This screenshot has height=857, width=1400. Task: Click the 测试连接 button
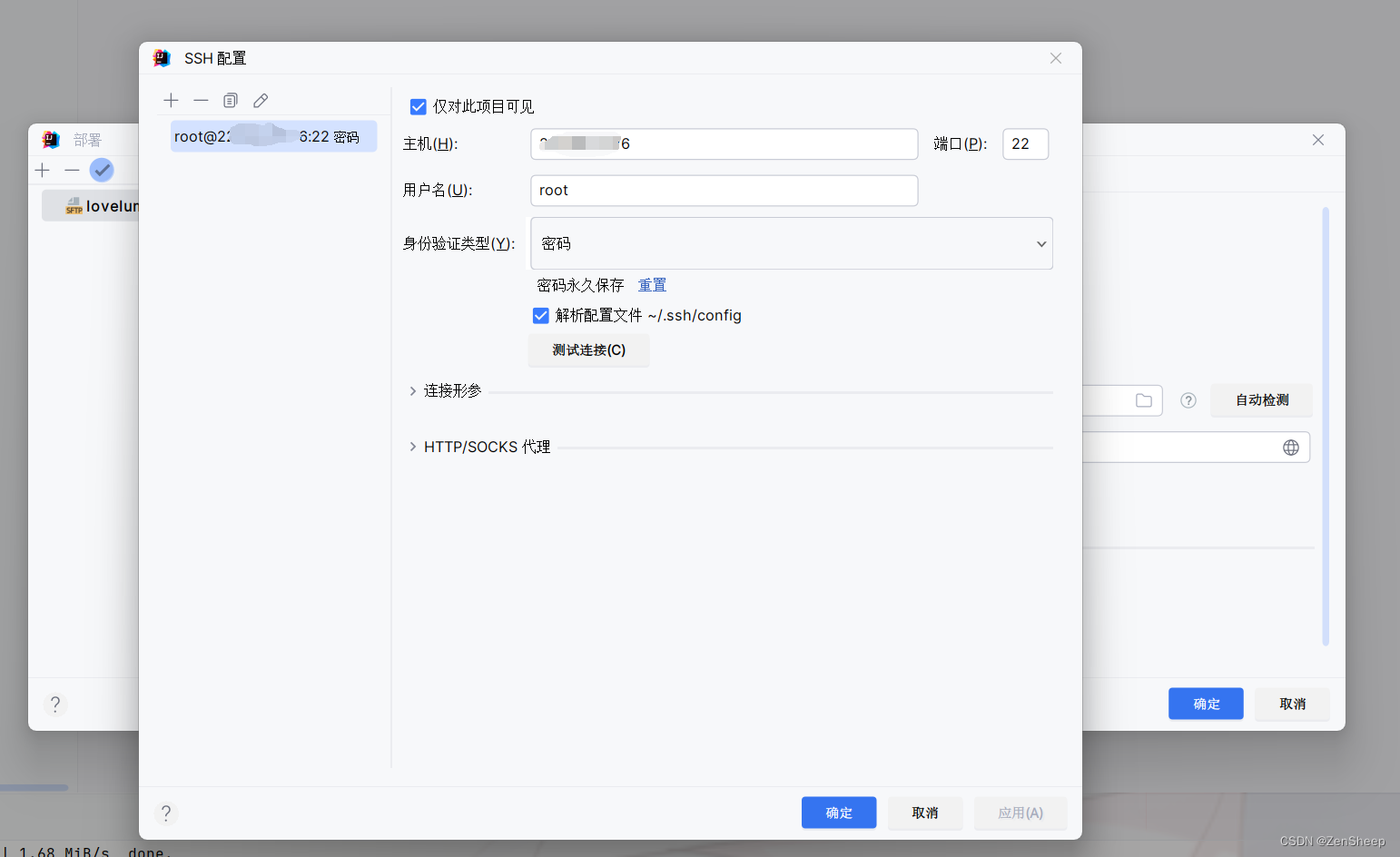point(588,350)
